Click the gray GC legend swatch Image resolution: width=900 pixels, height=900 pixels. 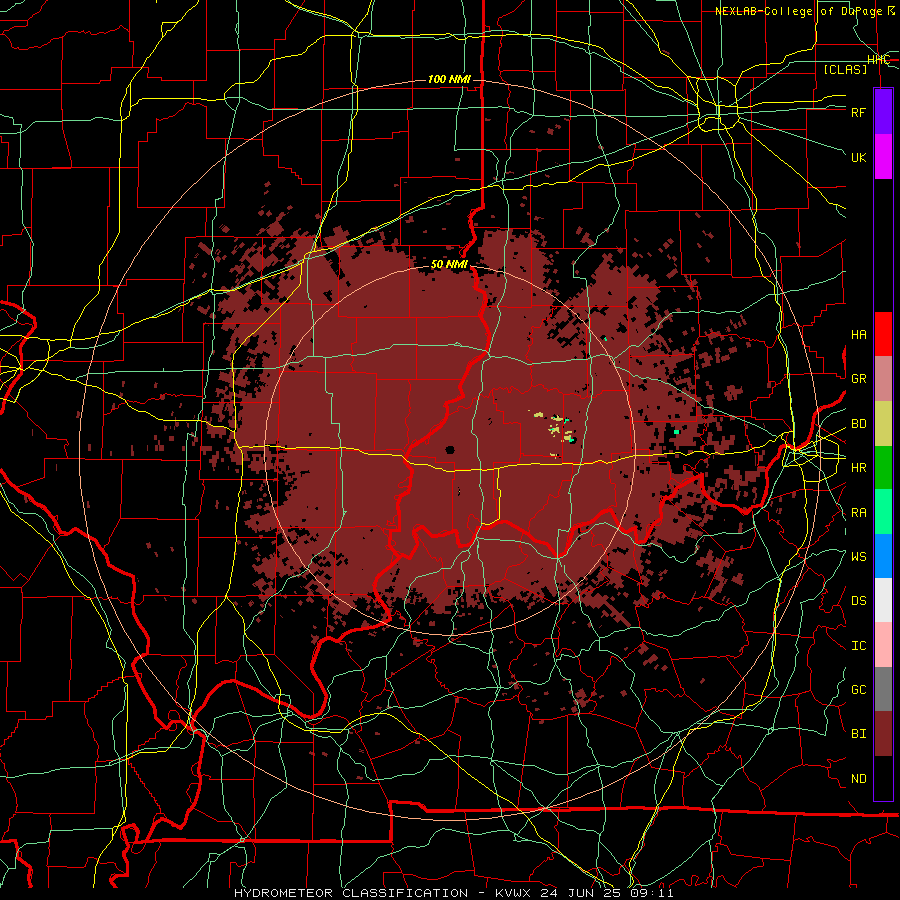(x=883, y=689)
